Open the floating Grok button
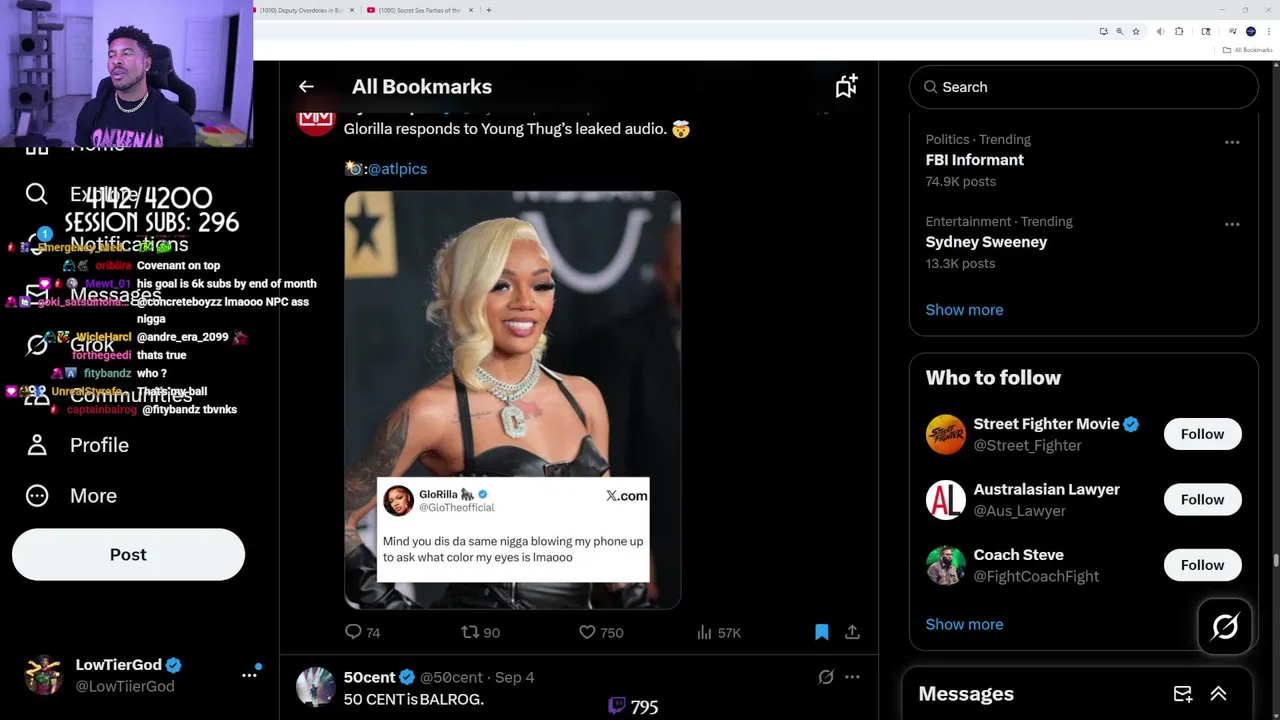Viewport: 1280px width, 720px height. pos(1225,627)
